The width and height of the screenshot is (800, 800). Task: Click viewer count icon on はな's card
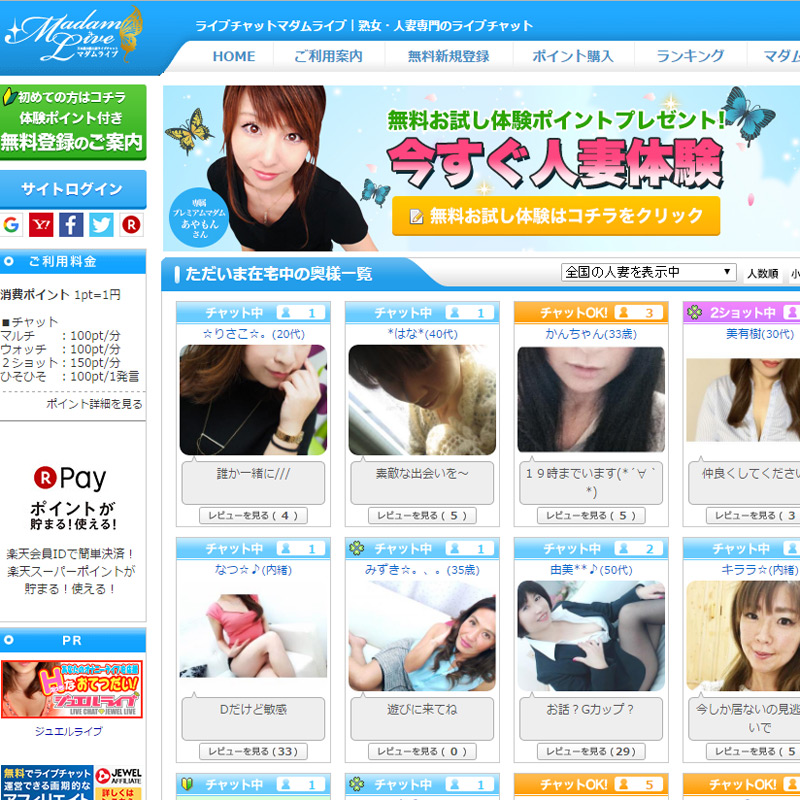(x=455, y=312)
